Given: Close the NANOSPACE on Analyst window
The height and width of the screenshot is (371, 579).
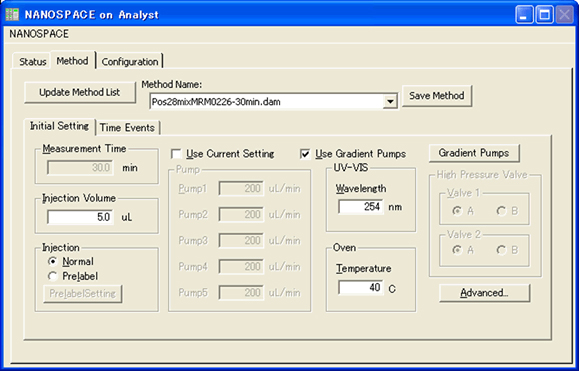Looking at the screenshot, I should [564, 14].
